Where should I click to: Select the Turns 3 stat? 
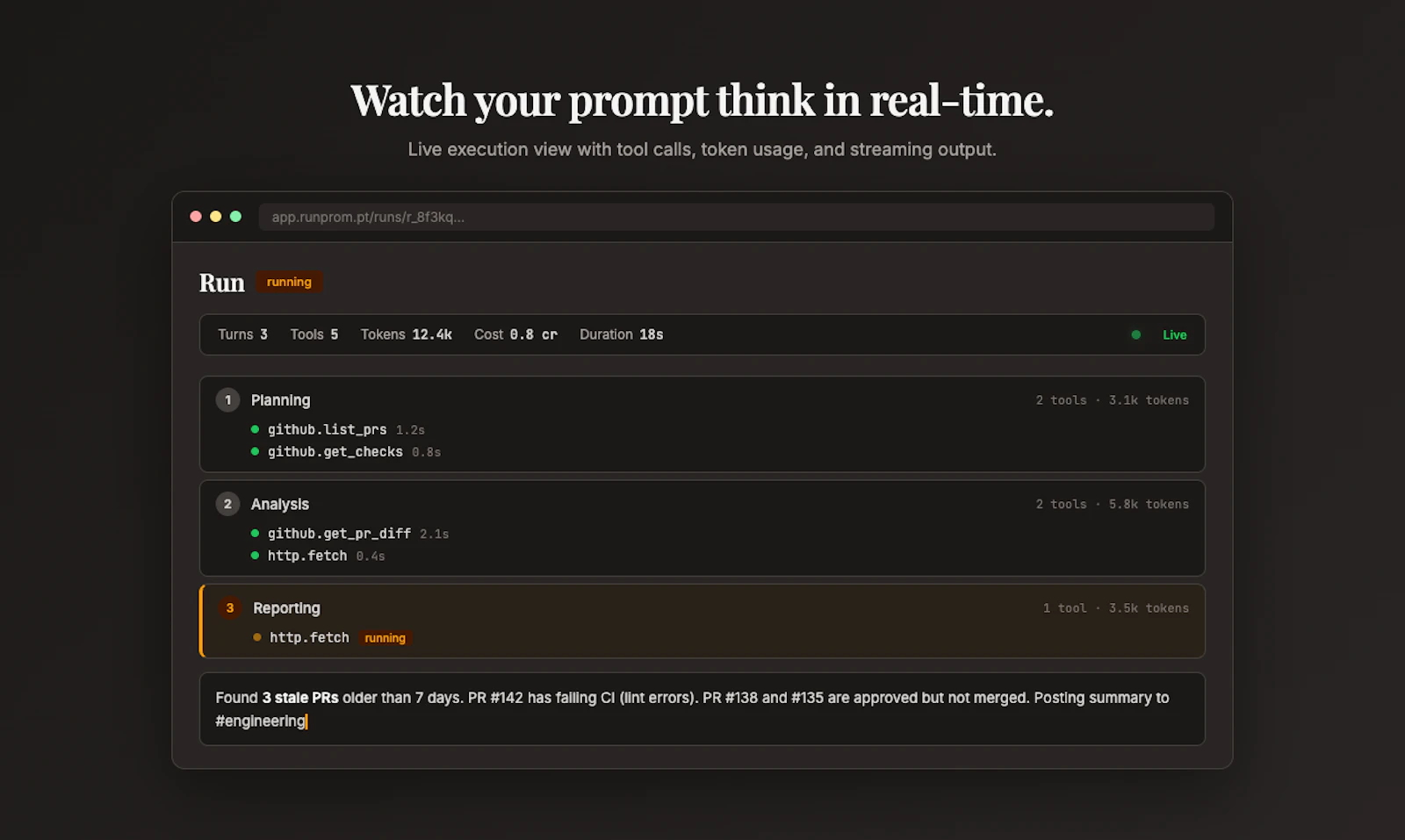pyautogui.click(x=242, y=334)
